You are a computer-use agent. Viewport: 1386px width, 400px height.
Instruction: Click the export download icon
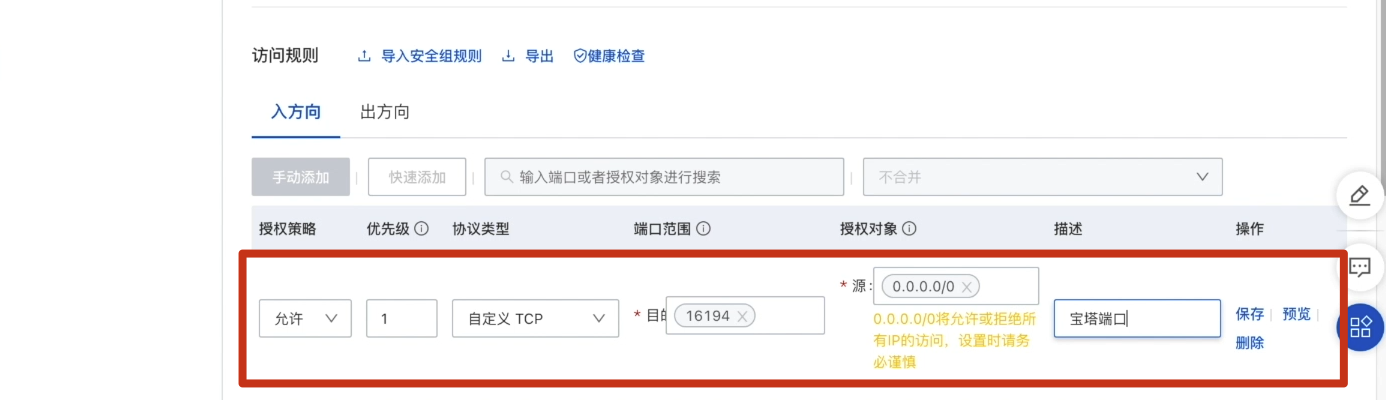[x=508, y=56]
